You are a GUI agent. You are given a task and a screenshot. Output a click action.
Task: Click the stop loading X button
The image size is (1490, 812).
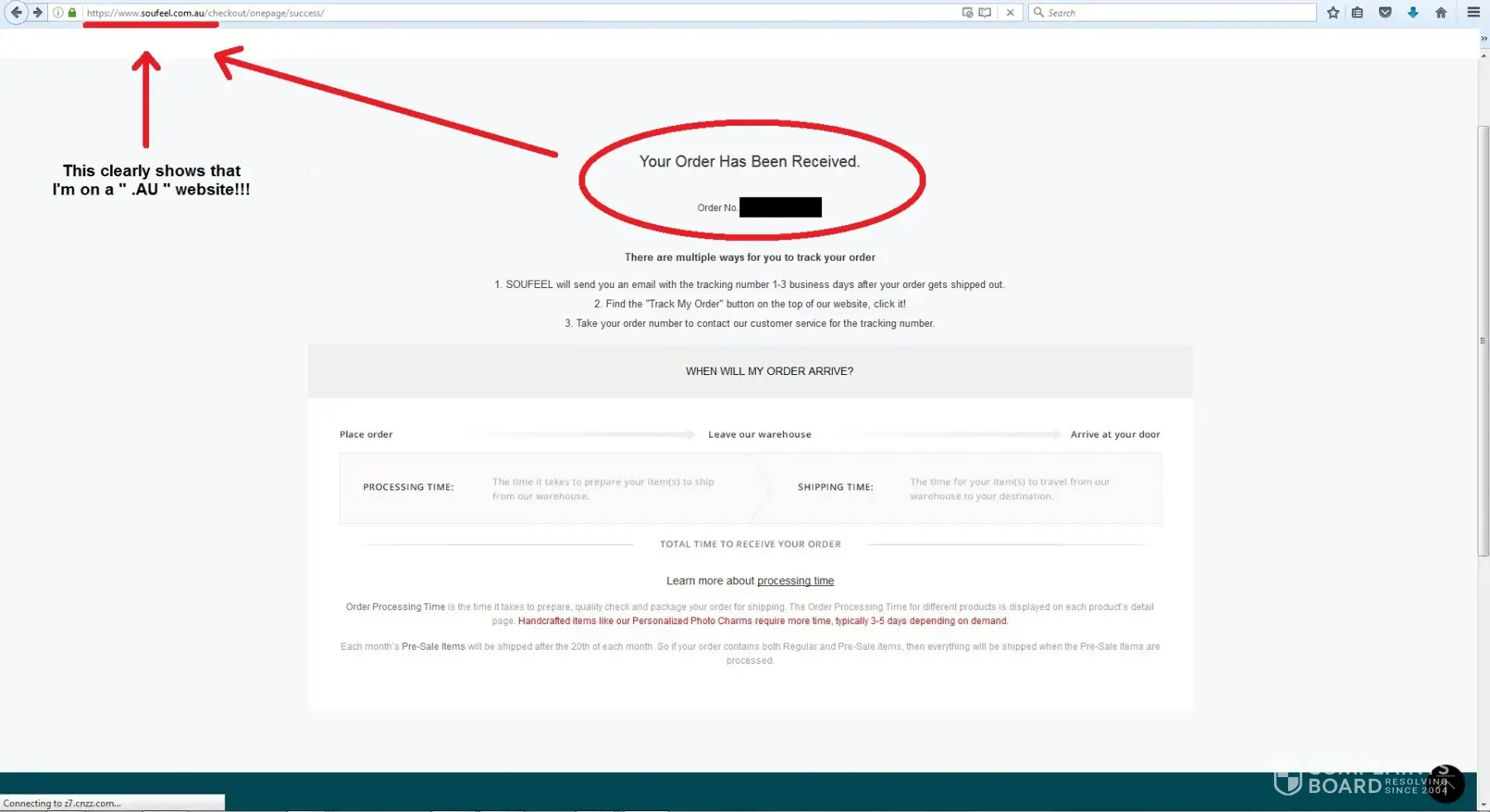[x=1010, y=12]
